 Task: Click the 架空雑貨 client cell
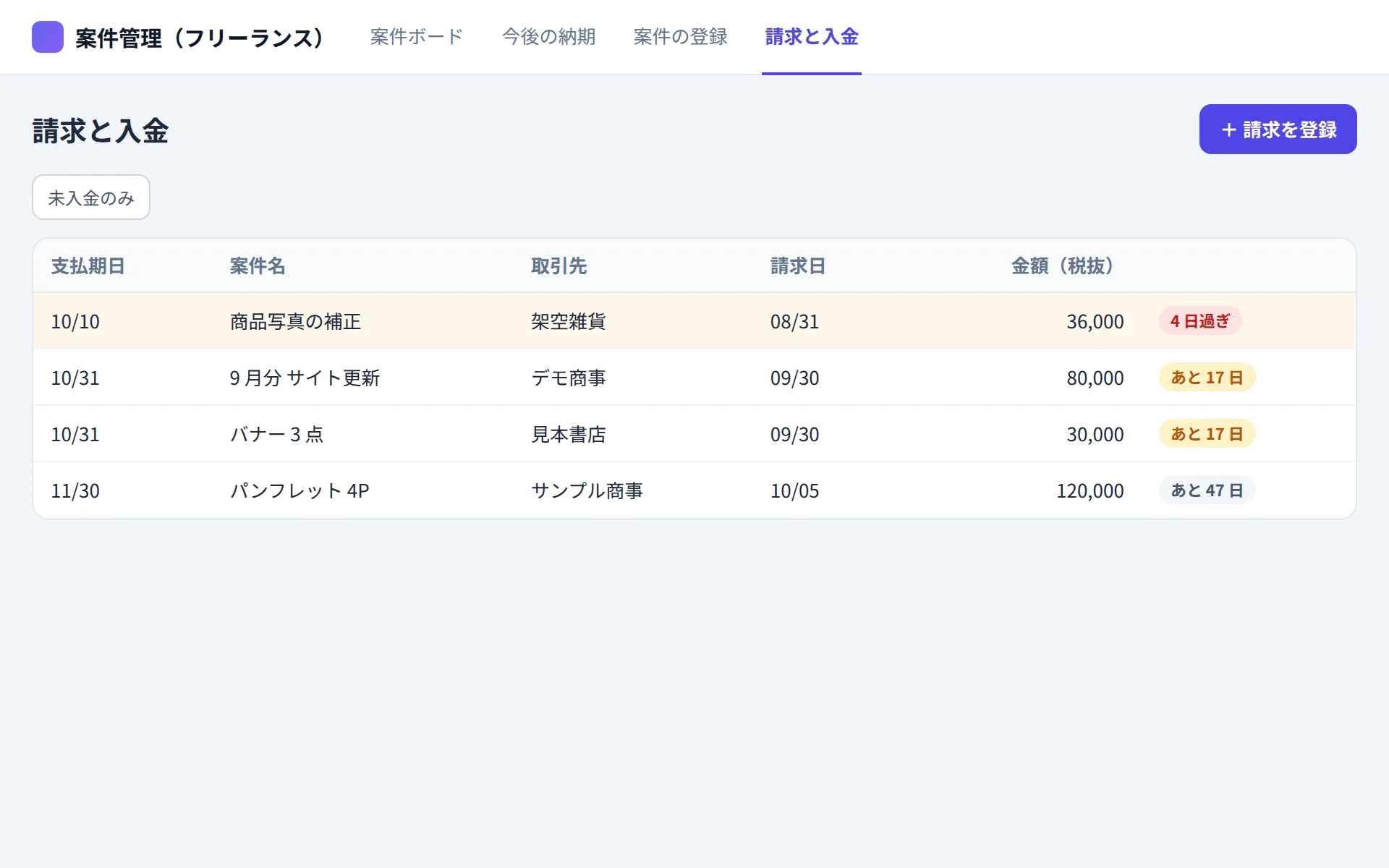point(569,321)
